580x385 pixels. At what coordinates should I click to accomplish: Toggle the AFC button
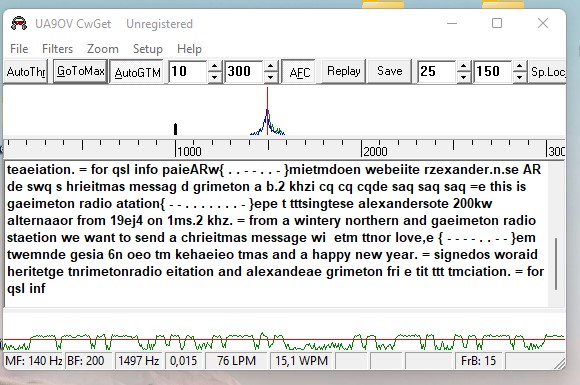[x=299, y=72]
